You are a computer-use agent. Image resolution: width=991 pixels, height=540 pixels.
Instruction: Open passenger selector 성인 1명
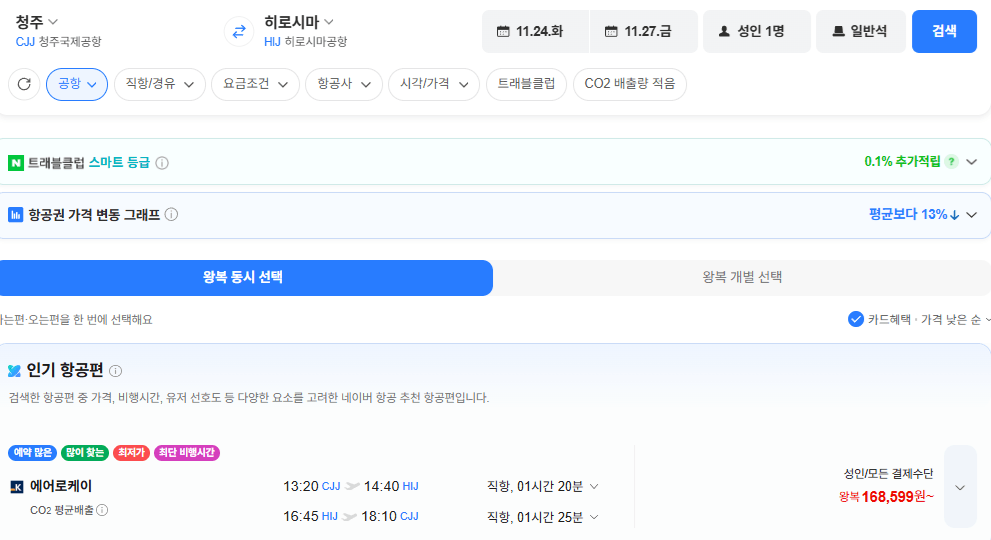pos(757,31)
